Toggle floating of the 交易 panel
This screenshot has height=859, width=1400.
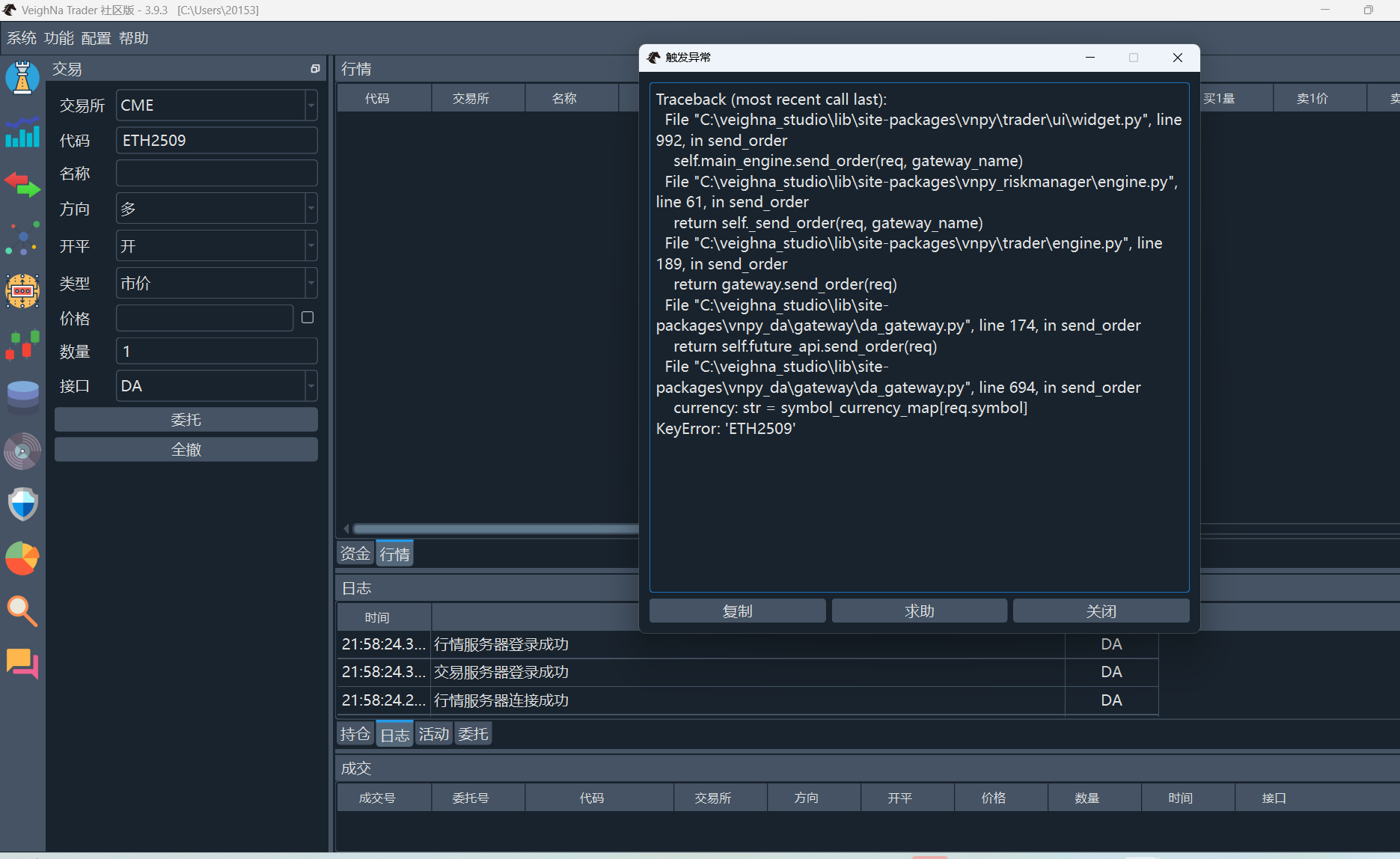point(315,69)
